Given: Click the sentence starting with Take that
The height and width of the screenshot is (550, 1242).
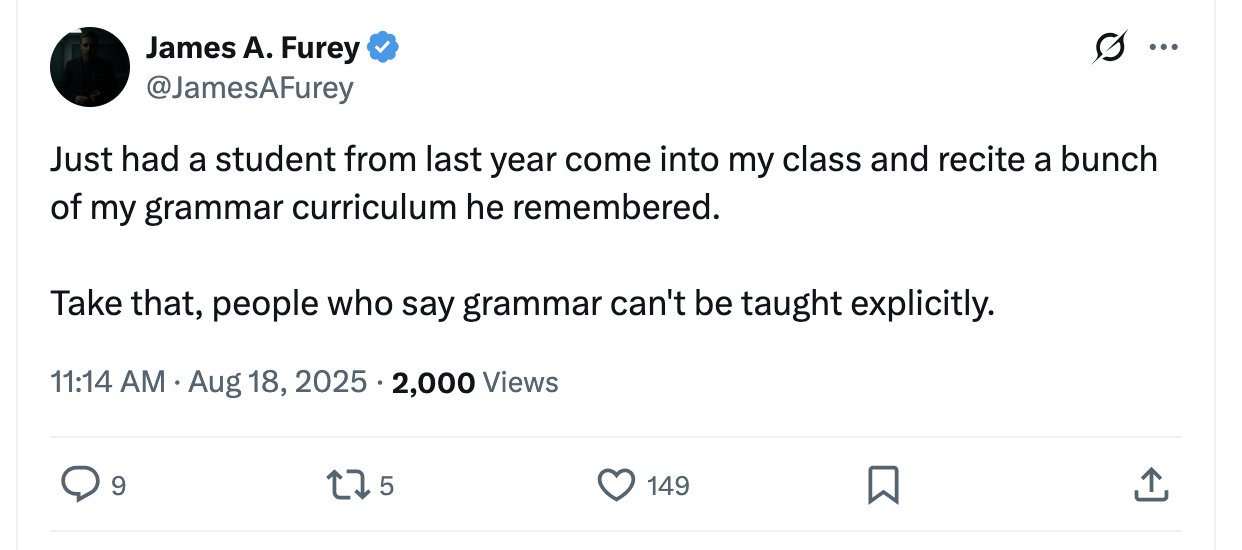Looking at the screenshot, I should 522,302.
